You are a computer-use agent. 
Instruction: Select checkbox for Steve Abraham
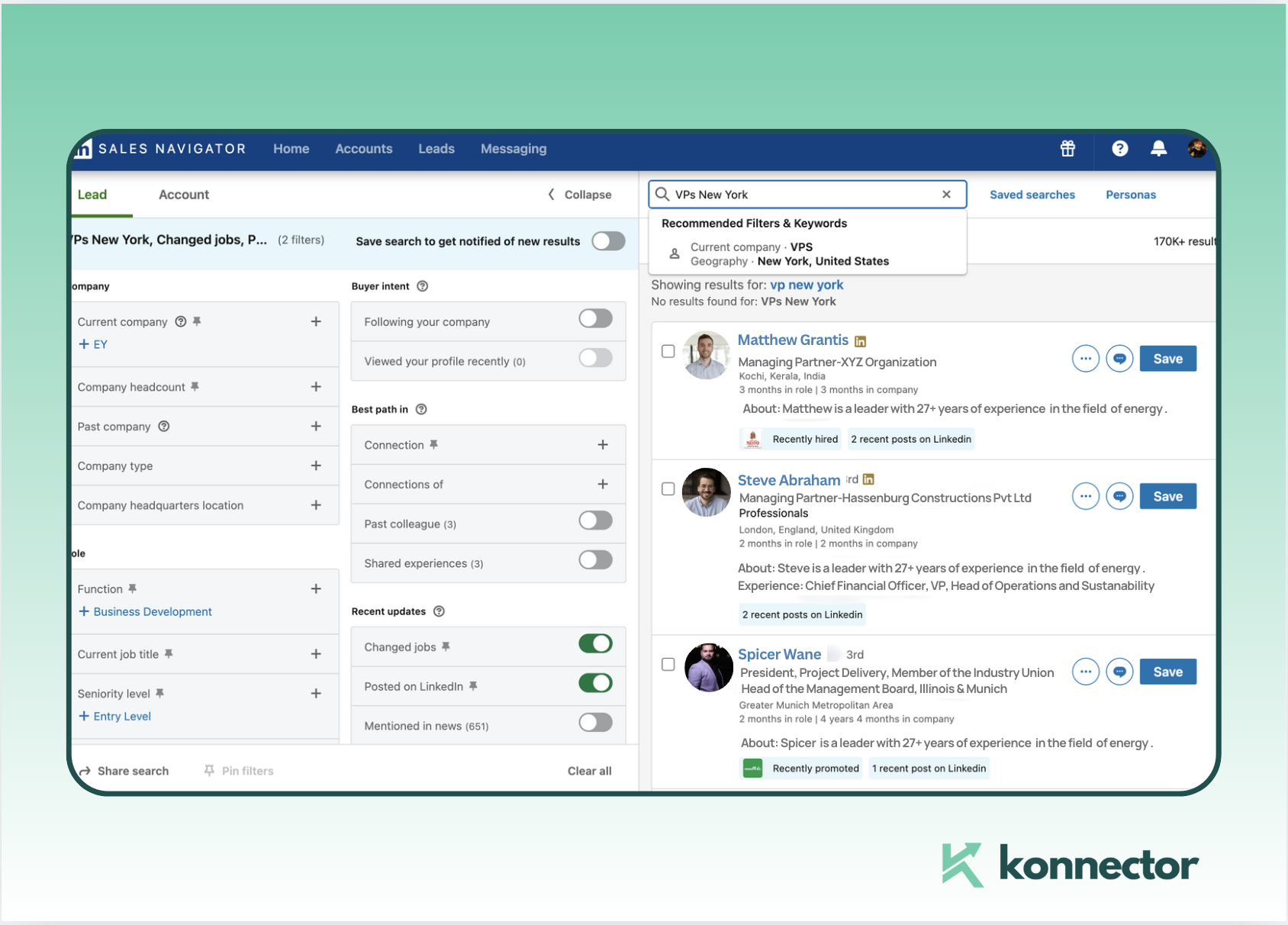(668, 489)
